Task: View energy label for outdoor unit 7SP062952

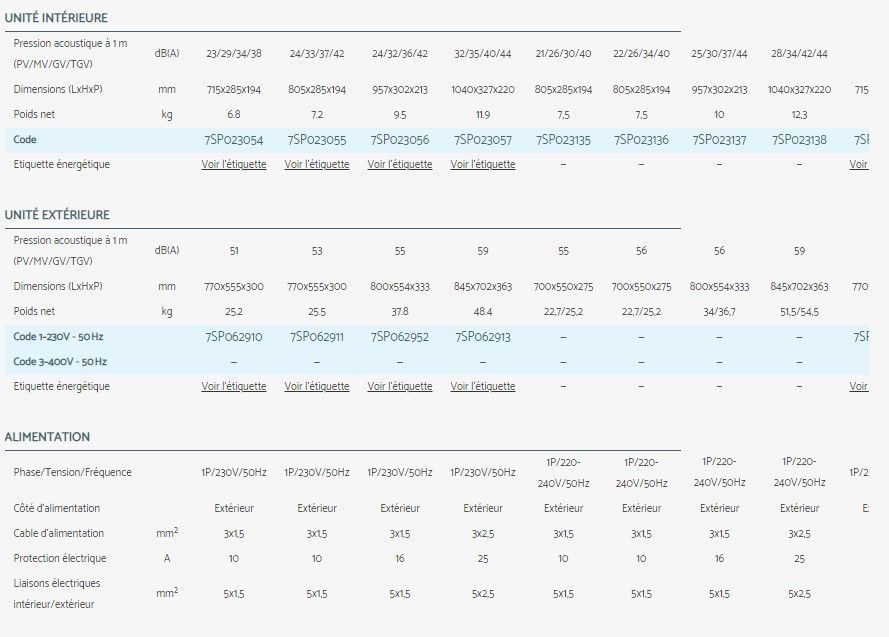Action: [400, 386]
